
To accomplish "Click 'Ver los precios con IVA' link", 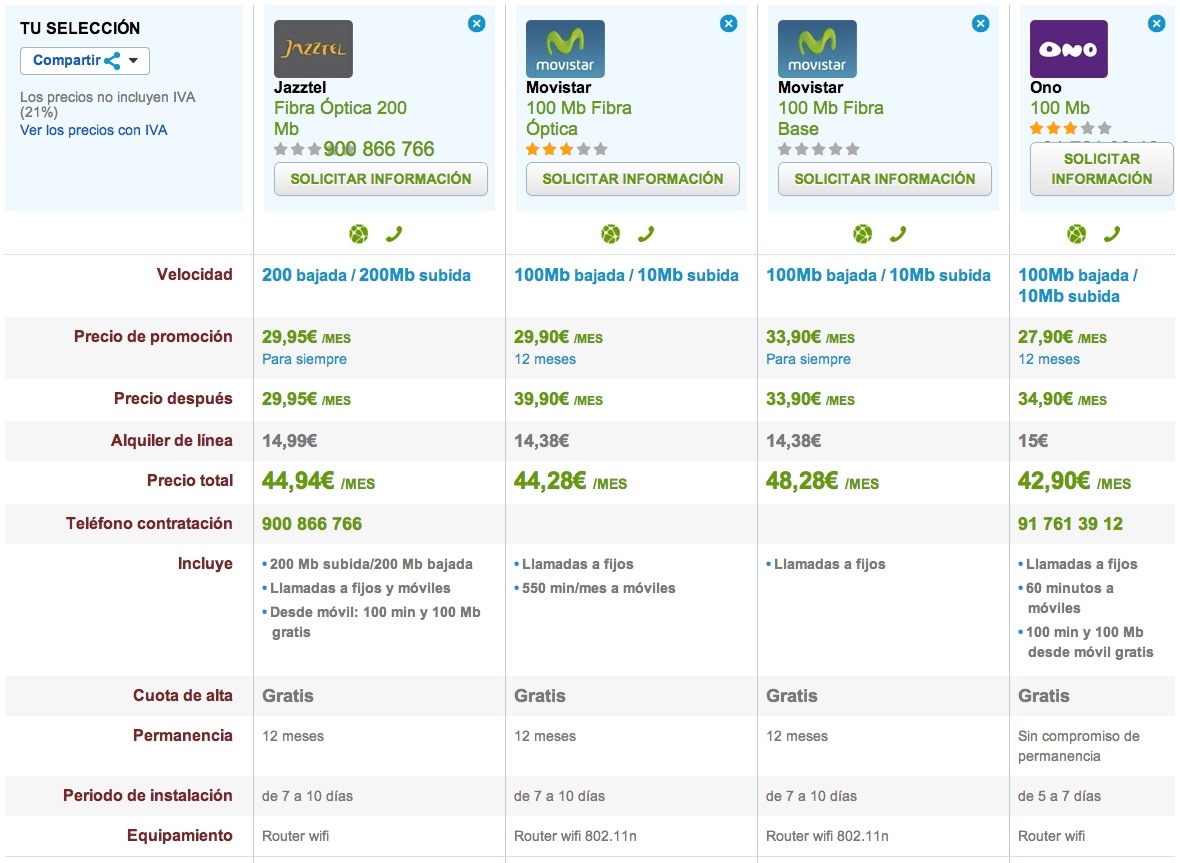I will [93, 130].
